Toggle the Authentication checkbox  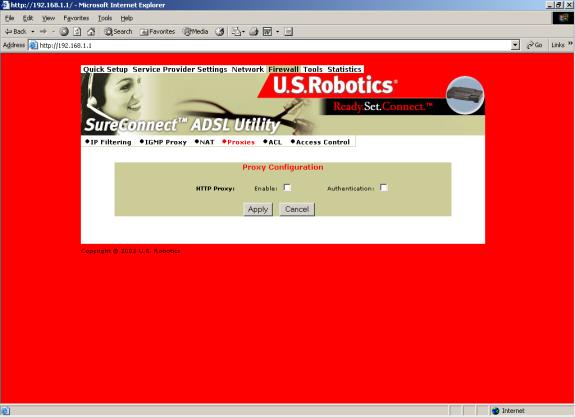click(x=384, y=188)
